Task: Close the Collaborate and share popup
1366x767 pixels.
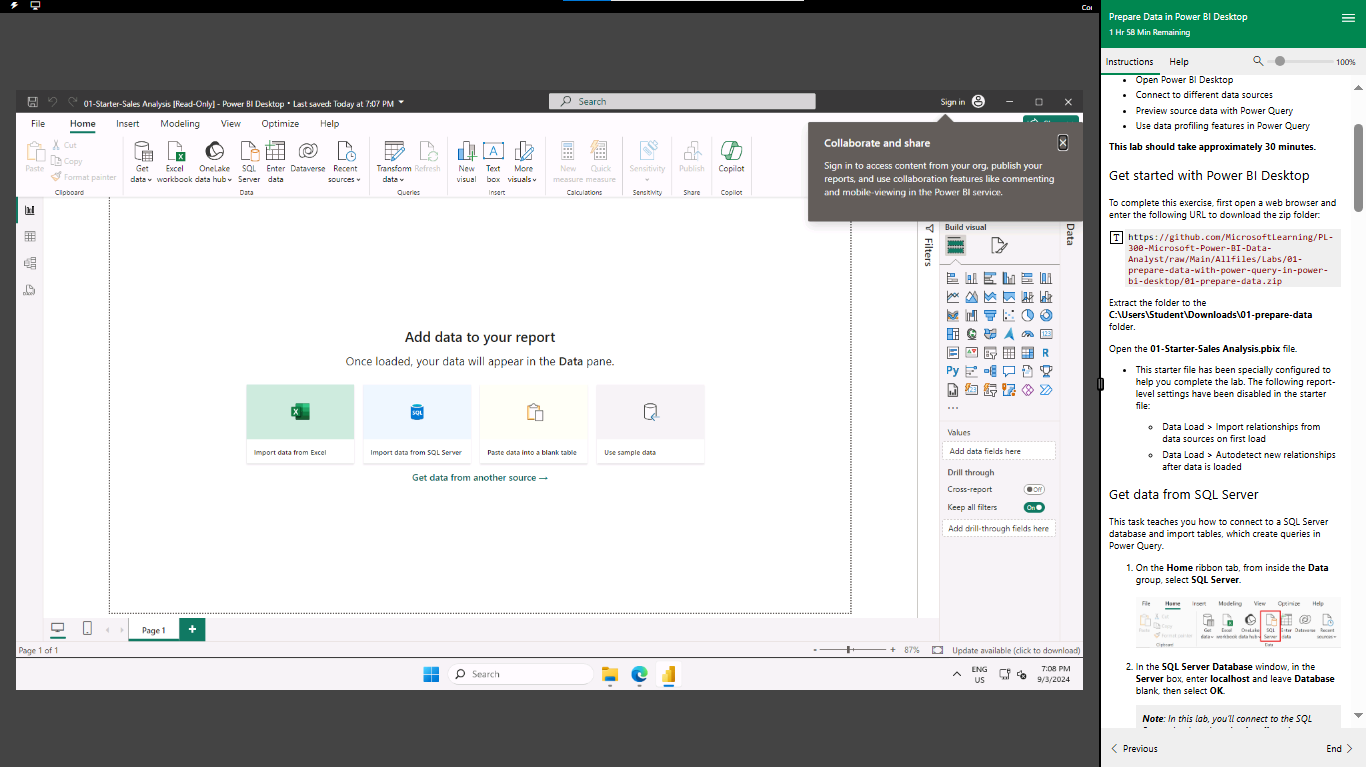Action: pos(1062,143)
